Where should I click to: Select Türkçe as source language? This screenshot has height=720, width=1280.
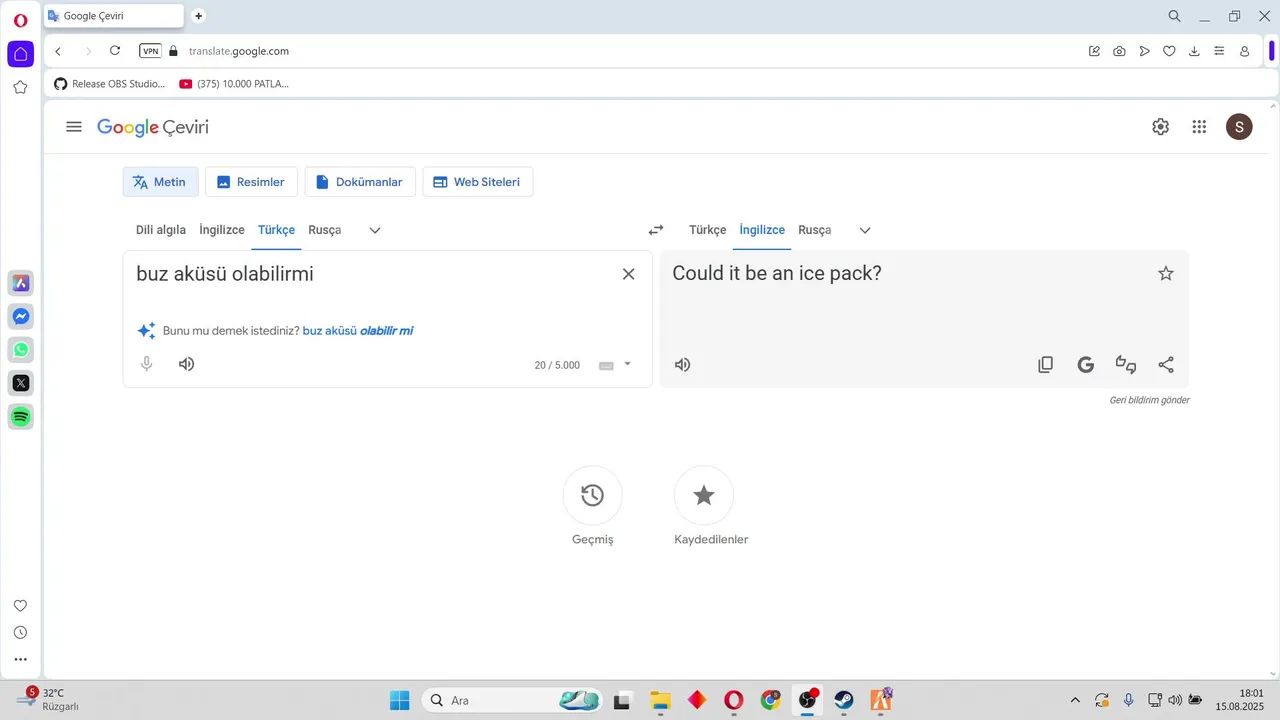pyautogui.click(x=276, y=230)
